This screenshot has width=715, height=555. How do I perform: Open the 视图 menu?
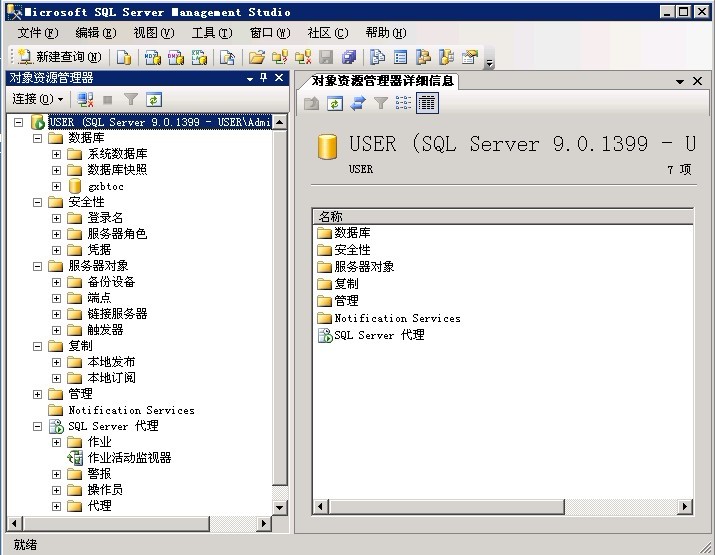tap(154, 33)
